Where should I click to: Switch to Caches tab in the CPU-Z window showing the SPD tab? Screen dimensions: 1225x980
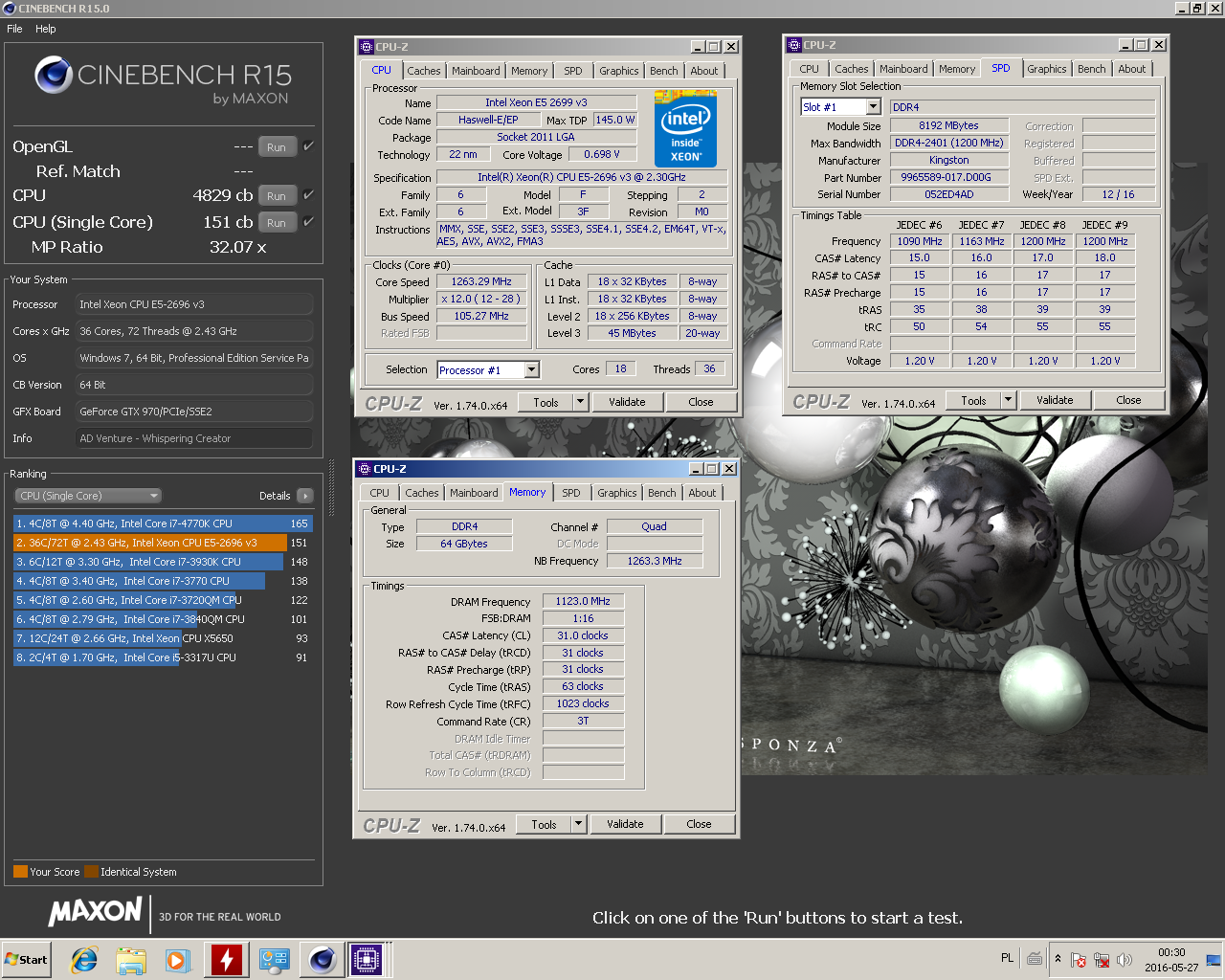[x=851, y=69]
